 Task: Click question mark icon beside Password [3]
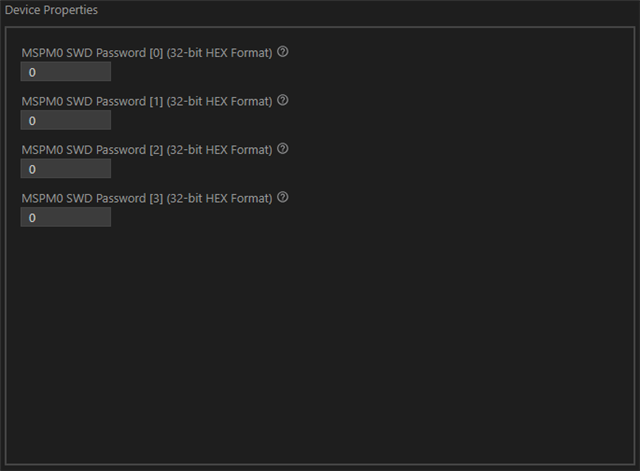(282, 198)
